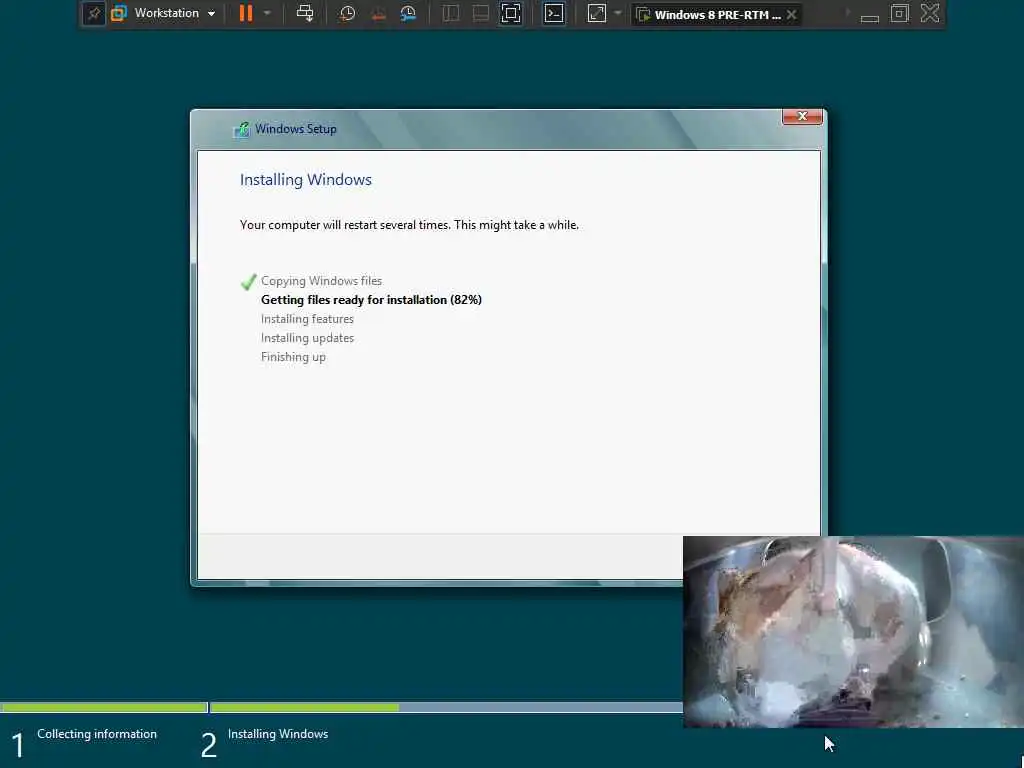Open the console view icon
Viewport: 1024px width, 768px height.
click(554, 13)
